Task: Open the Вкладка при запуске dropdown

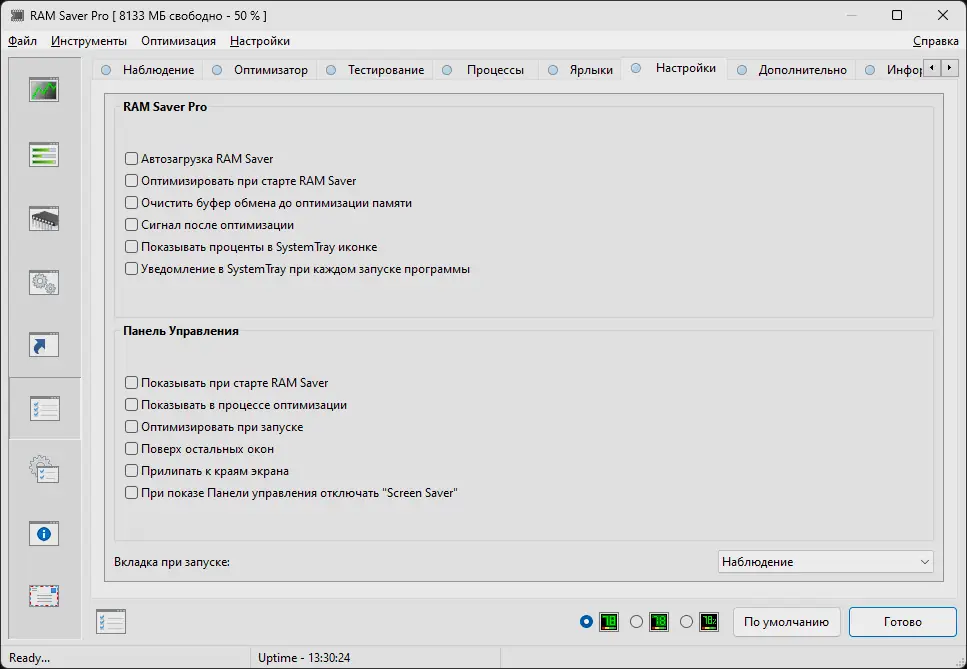Action: click(x=825, y=562)
